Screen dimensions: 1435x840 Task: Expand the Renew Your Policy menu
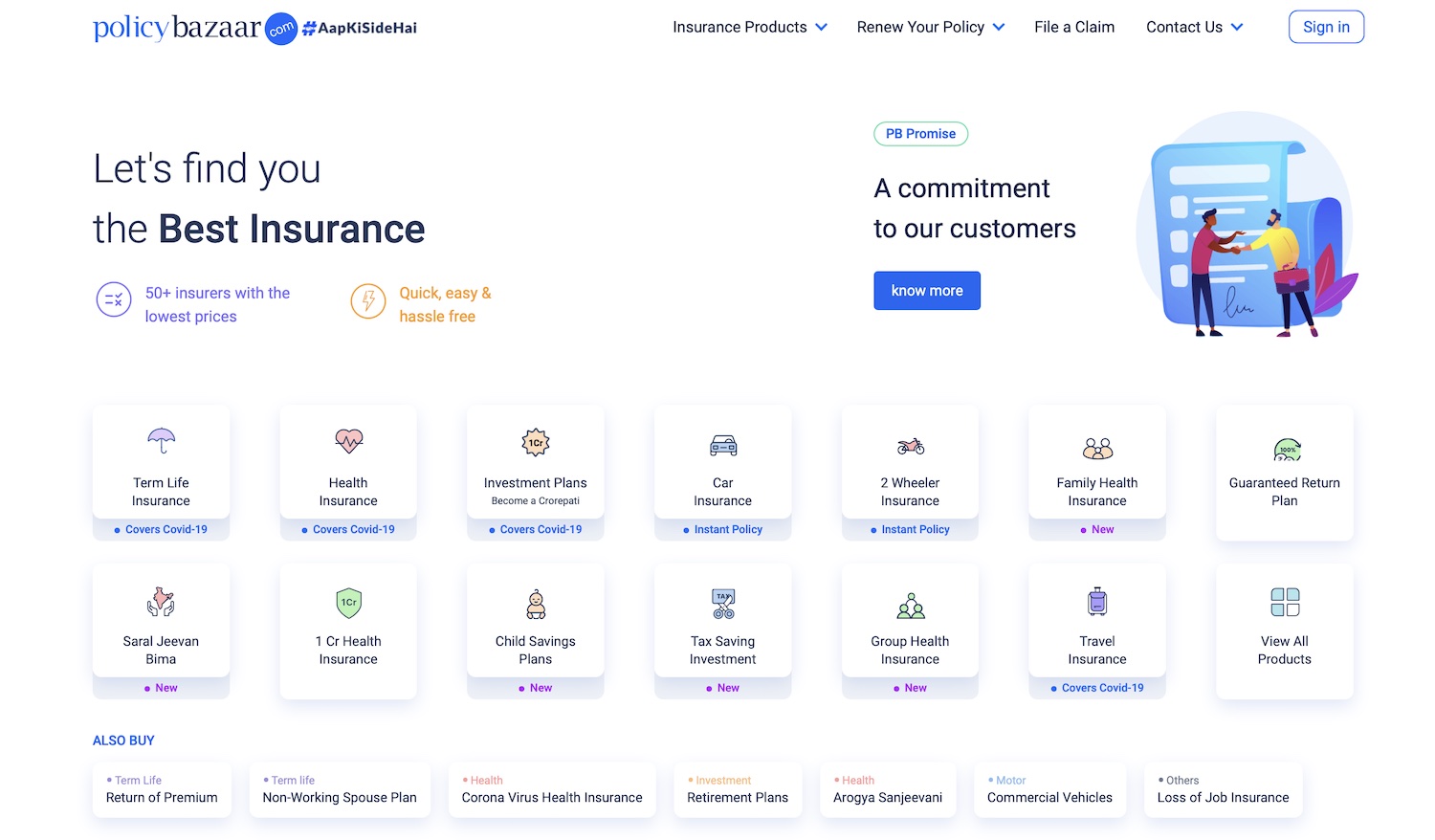click(x=930, y=27)
